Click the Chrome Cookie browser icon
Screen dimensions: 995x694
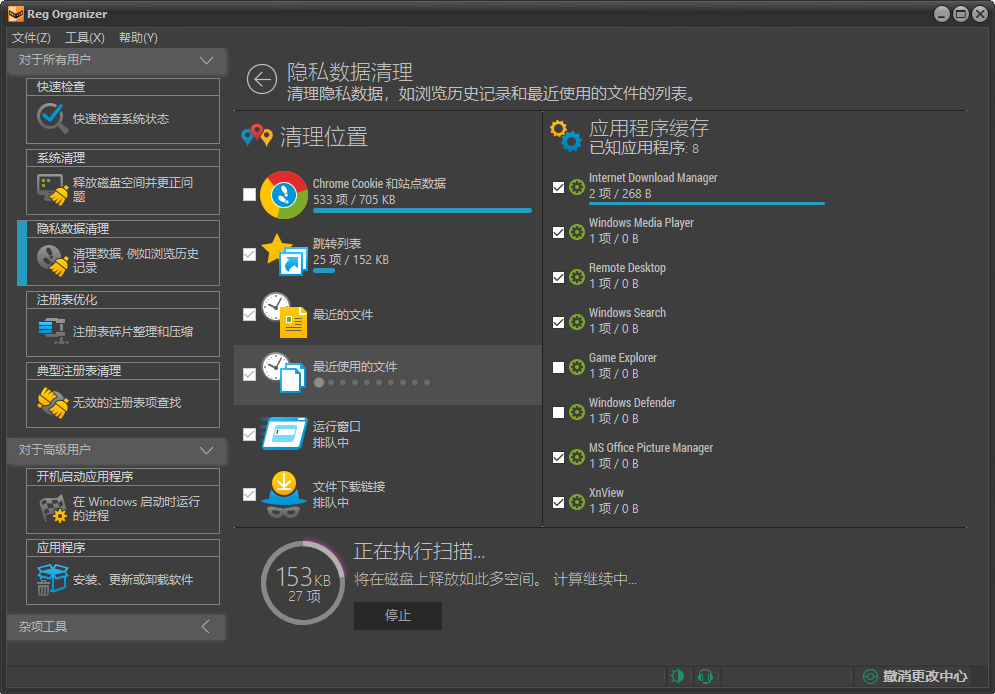coord(284,195)
